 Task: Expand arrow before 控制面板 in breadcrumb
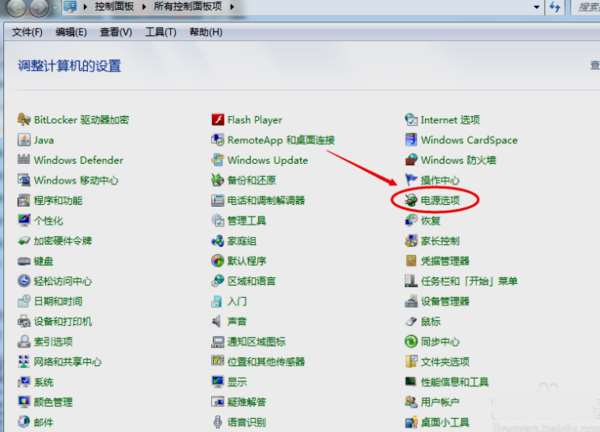pyautogui.click(x=85, y=7)
